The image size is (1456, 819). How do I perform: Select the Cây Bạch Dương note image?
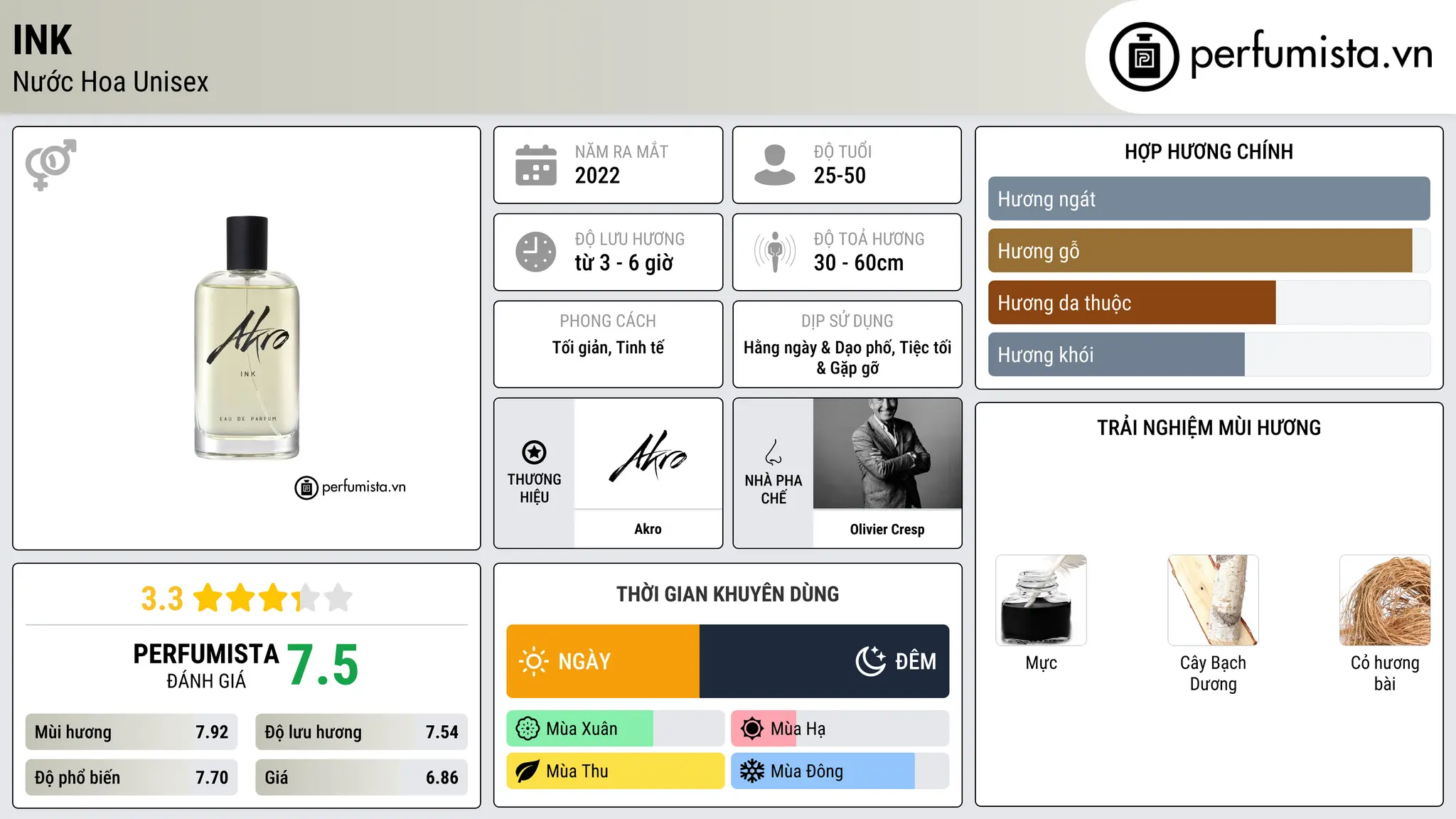point(1214,600)
